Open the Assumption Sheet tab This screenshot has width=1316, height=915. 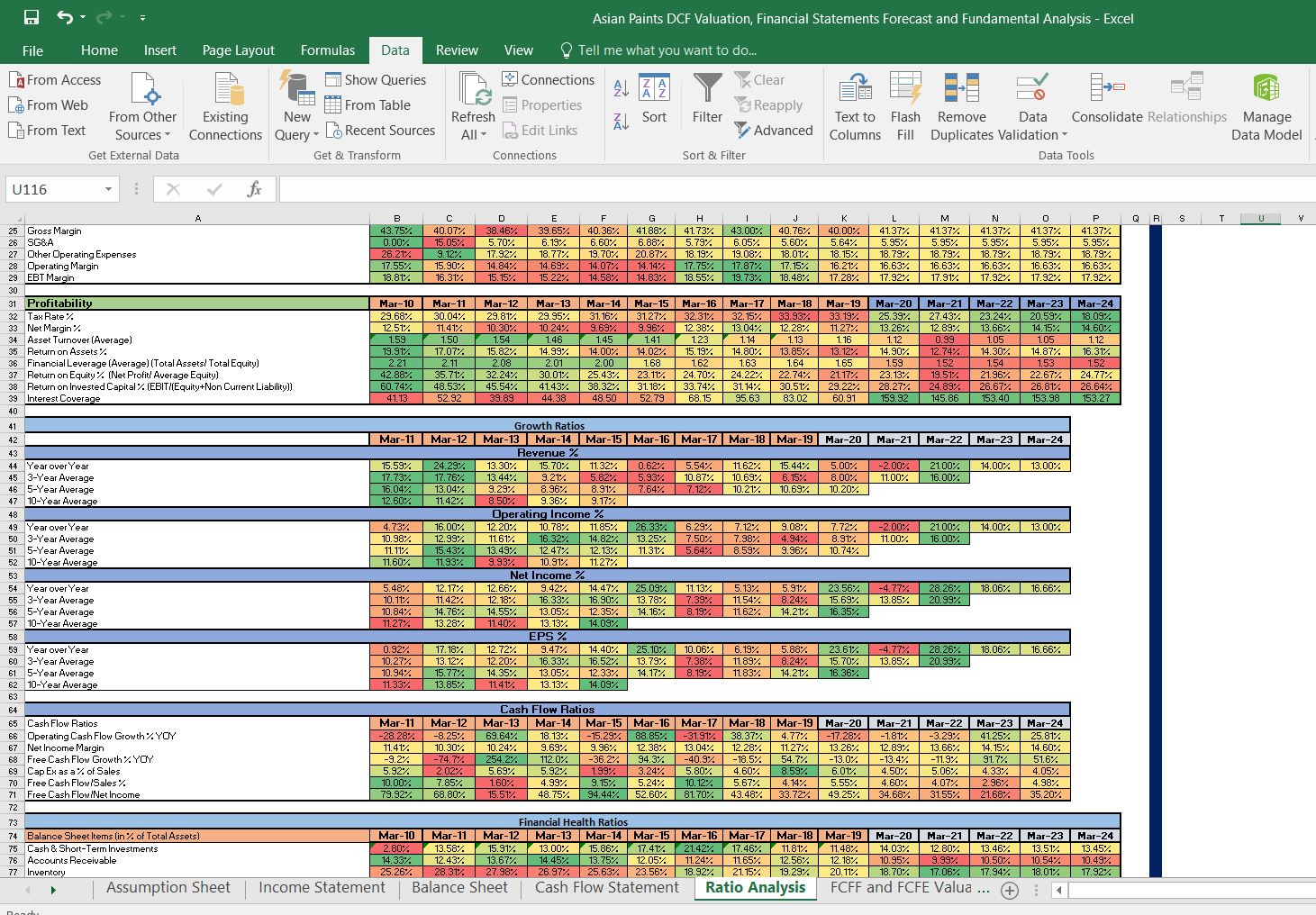coord(168,888)
